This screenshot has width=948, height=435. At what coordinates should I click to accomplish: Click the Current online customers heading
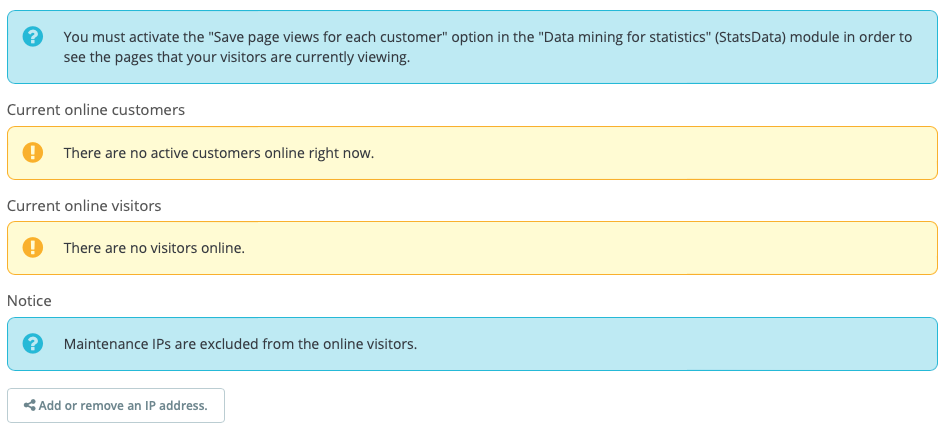[96, 110]
